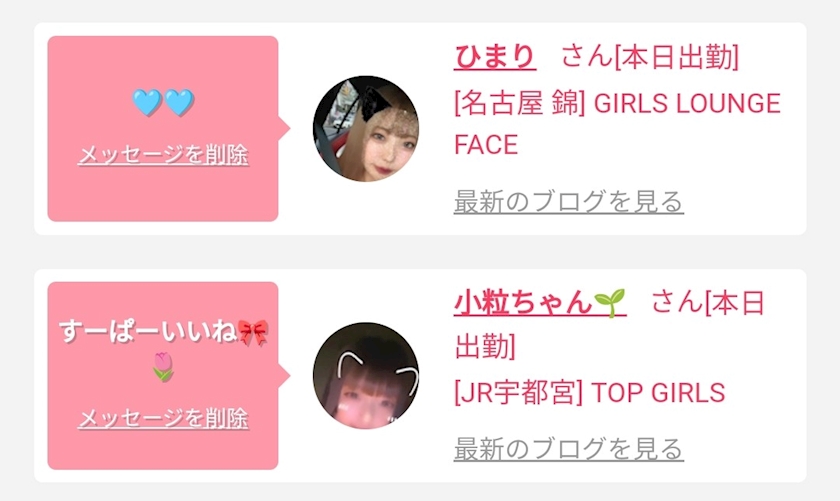This screenshot has width=840, height=501.
Task: Open ひまり profile name link
Action: pos(495,57)
